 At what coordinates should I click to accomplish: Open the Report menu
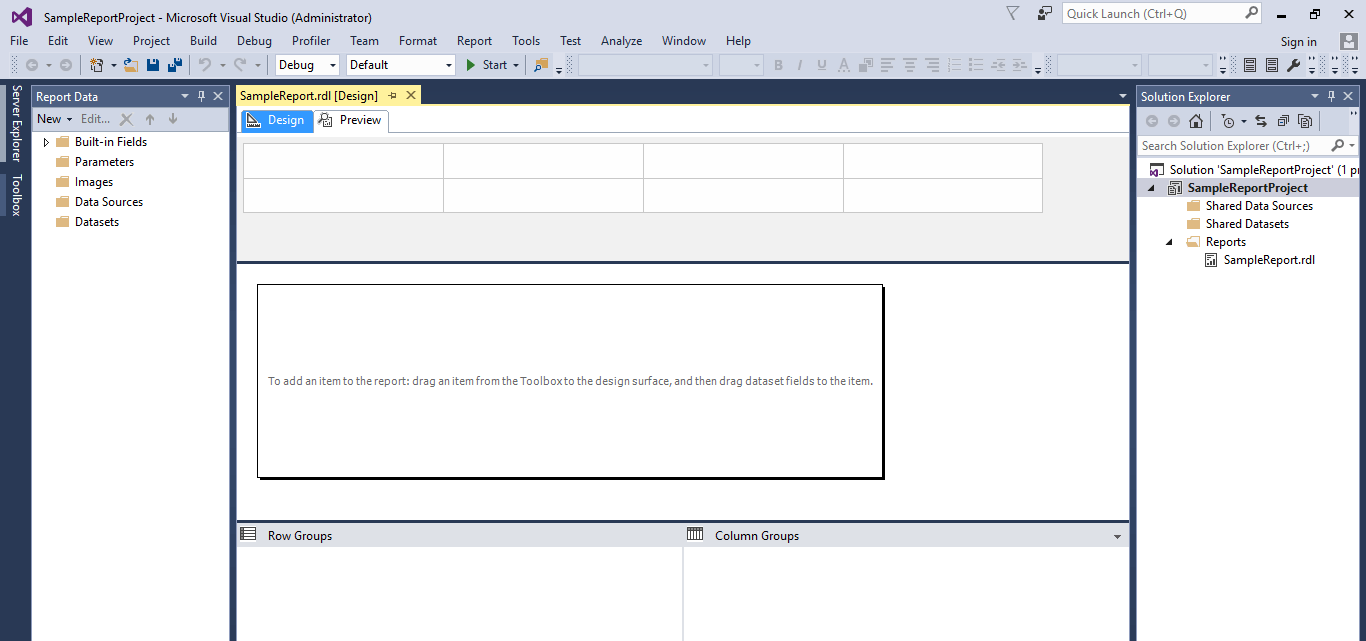[x=473, y=41]
